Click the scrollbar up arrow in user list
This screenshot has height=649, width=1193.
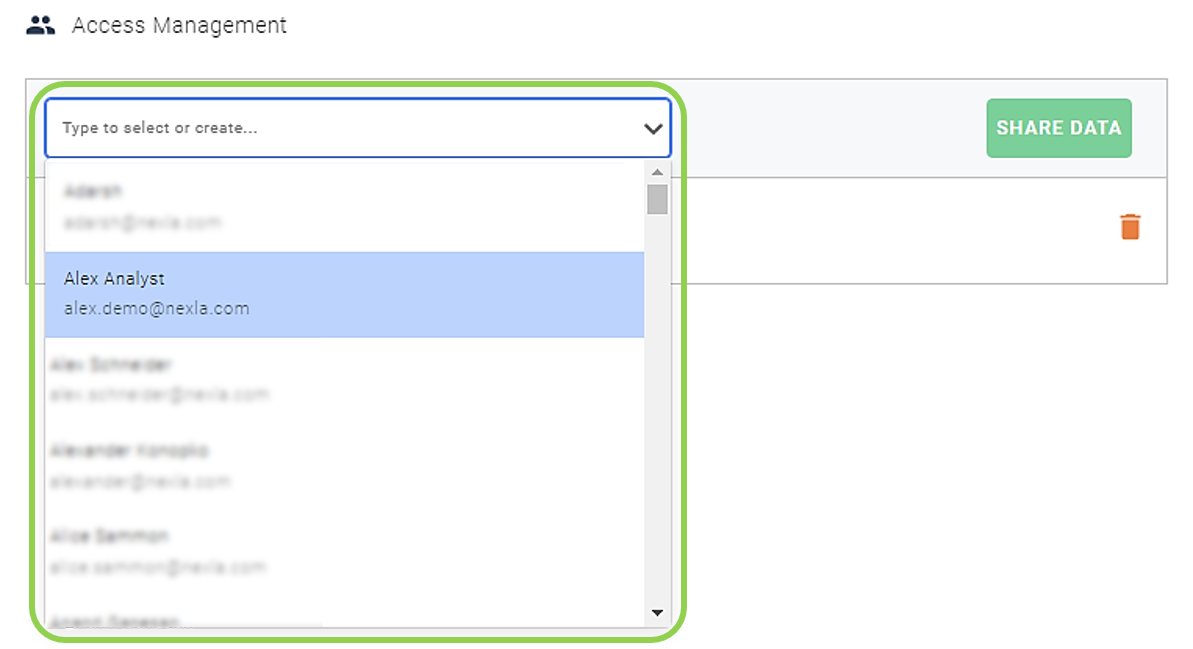click(x=657, y=172)
